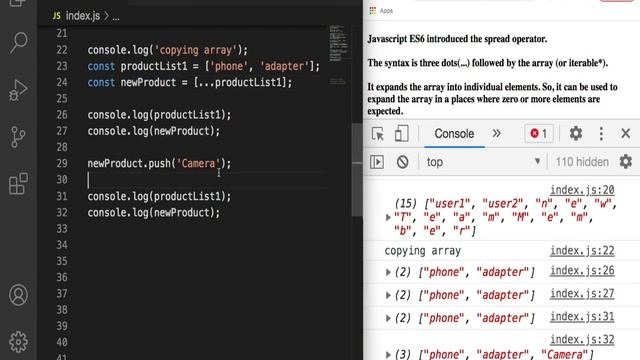The height and width of the screenshot is (360, 640).
Task: Click the JS file icon in breadcrumb
Action: 56,16
